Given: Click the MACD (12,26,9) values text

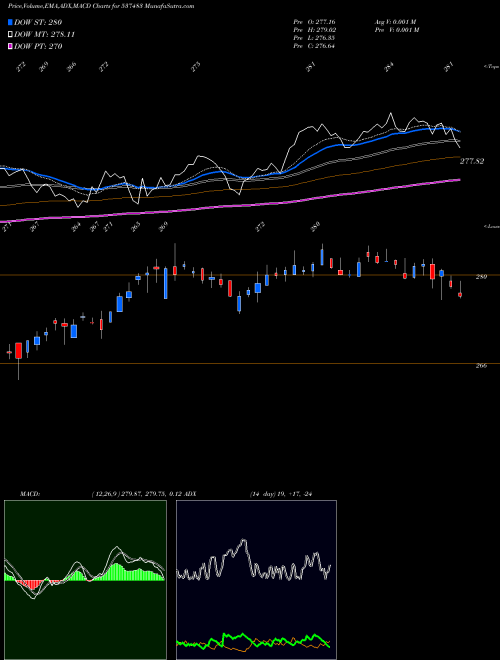Looking at the screenshot, I should [x=136, y=494].
